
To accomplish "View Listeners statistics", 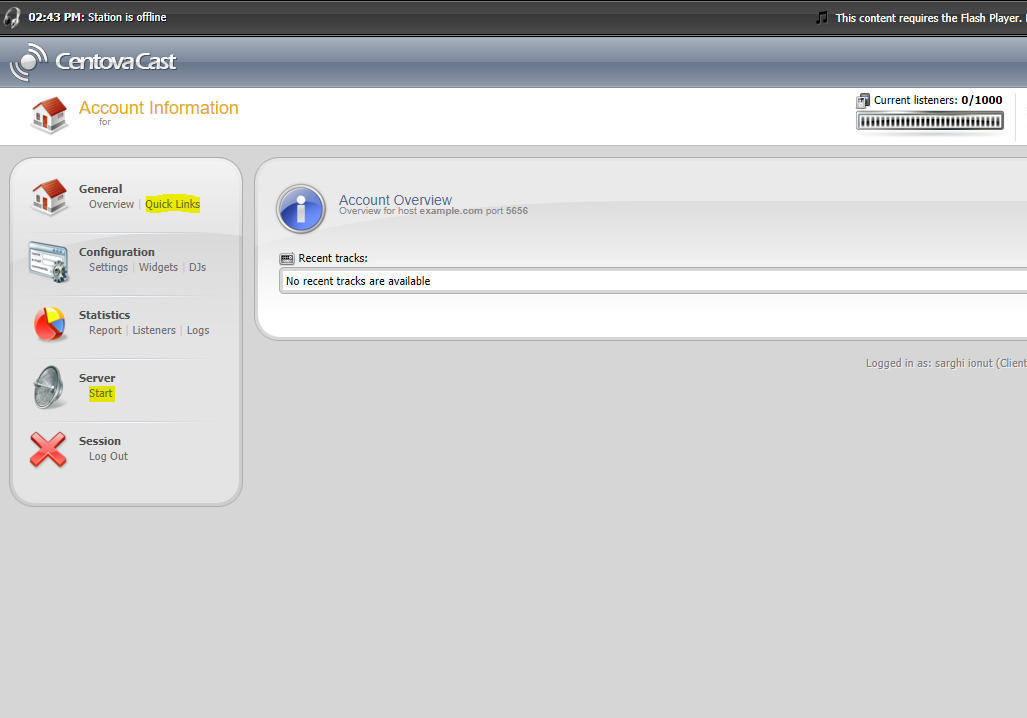I will 154,330.
